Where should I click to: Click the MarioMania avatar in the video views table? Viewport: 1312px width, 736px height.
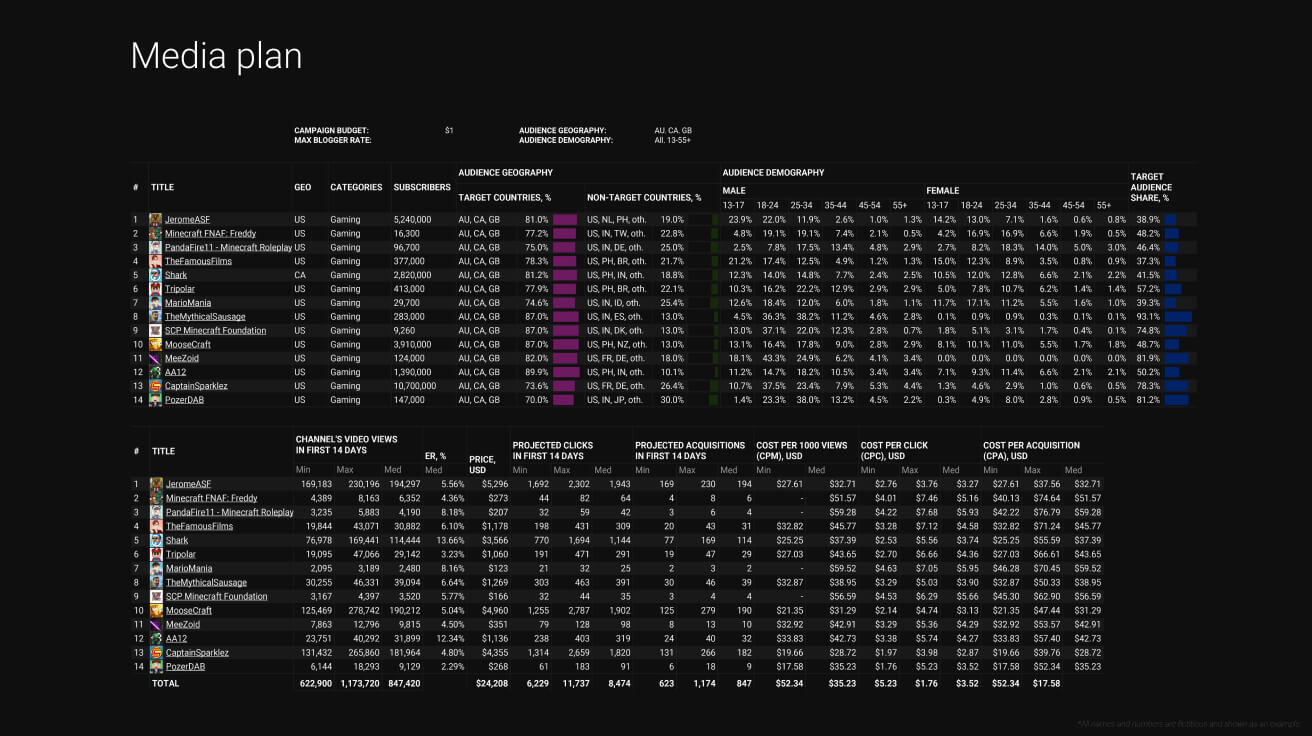(x=156, y=568)
